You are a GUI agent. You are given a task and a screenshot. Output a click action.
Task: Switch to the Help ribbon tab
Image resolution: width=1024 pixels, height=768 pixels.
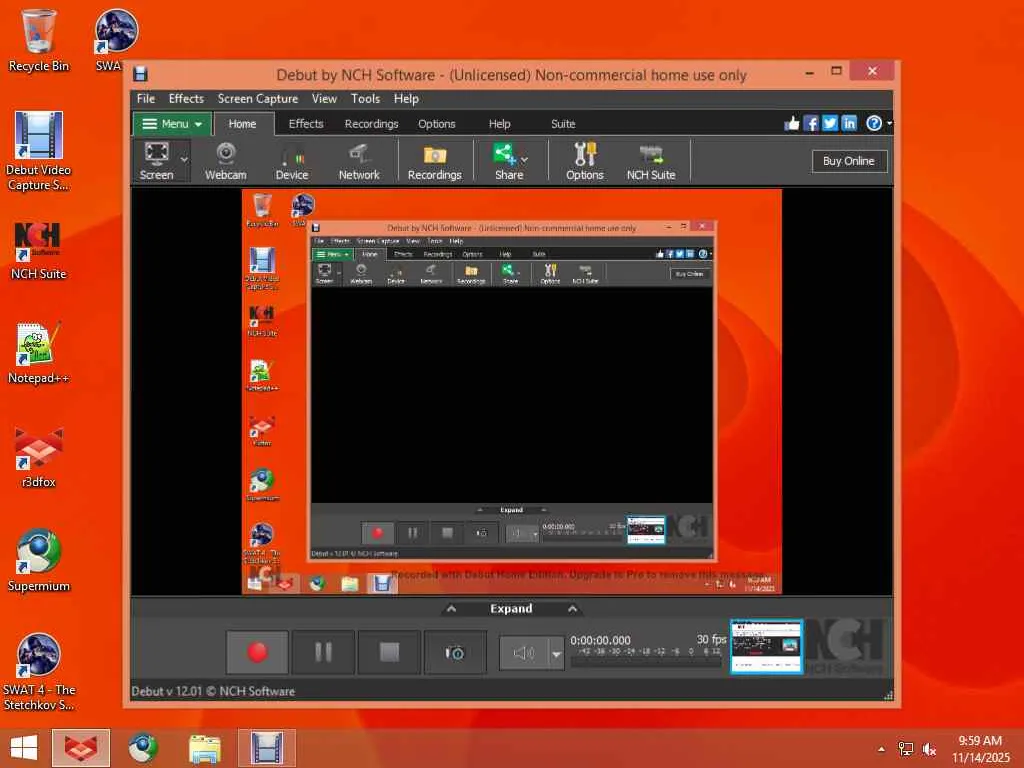(x=499, y=123)
